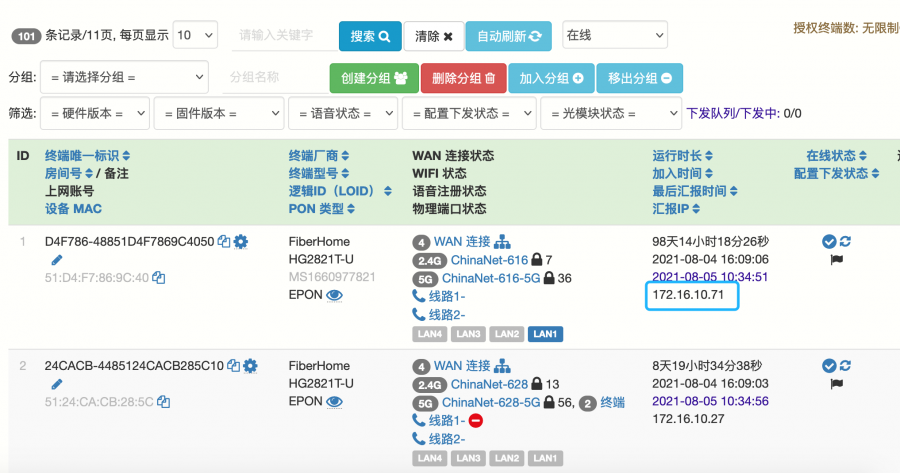Toggle the 自动刷新 auto-refresh button

509,36
